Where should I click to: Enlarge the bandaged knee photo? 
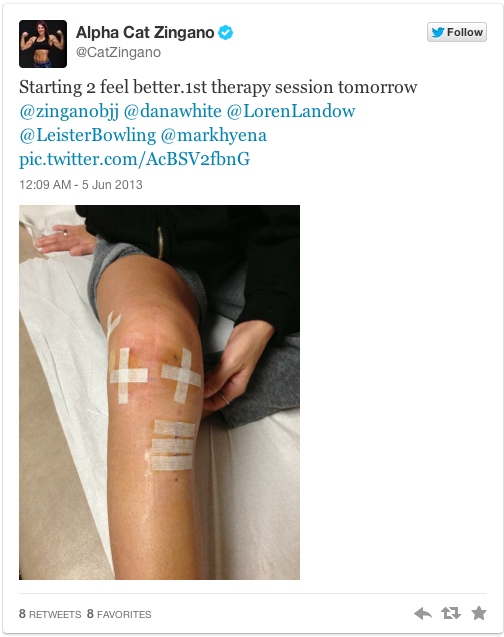click(x=159, y=392)
